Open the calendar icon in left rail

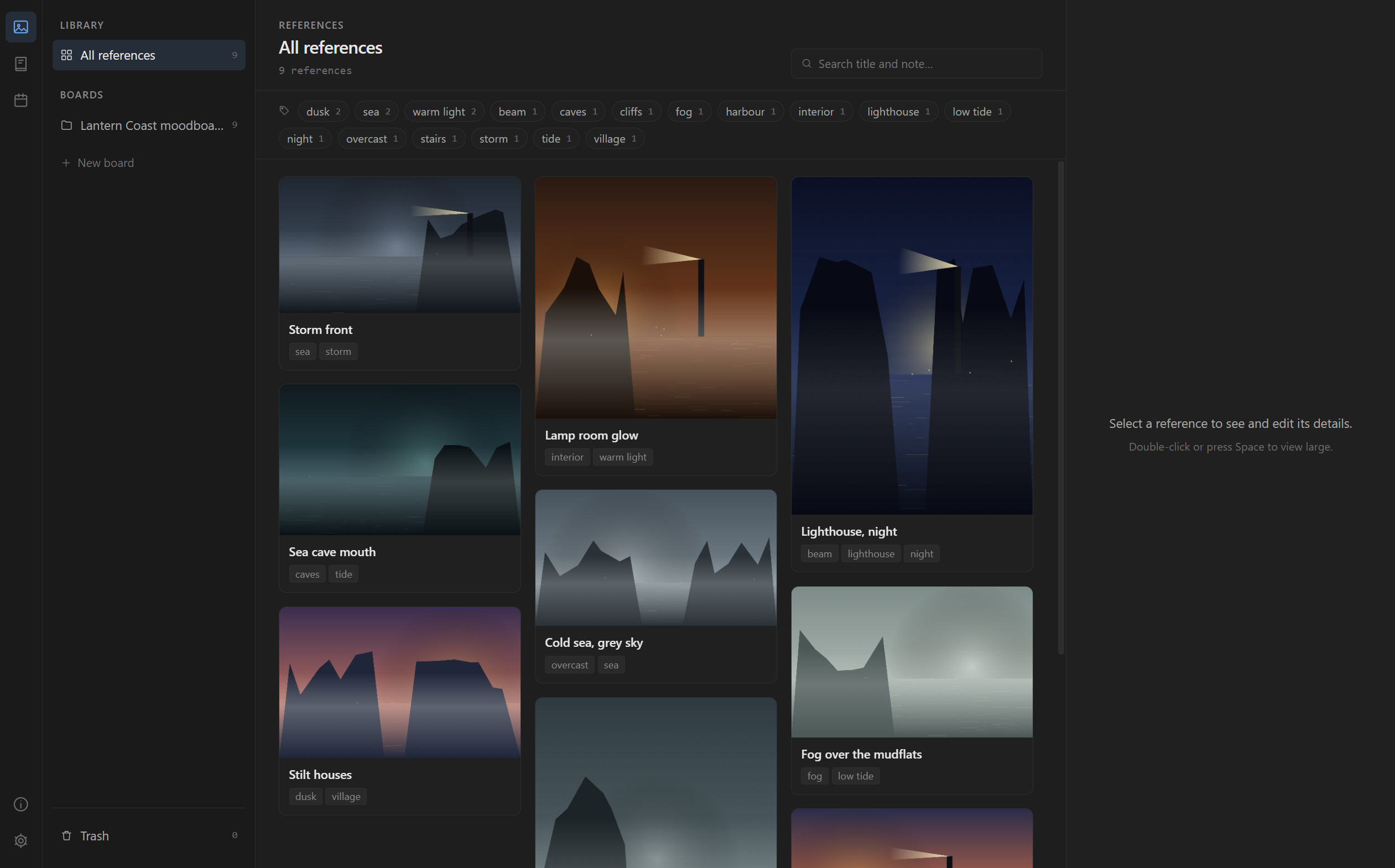point(20,101)
